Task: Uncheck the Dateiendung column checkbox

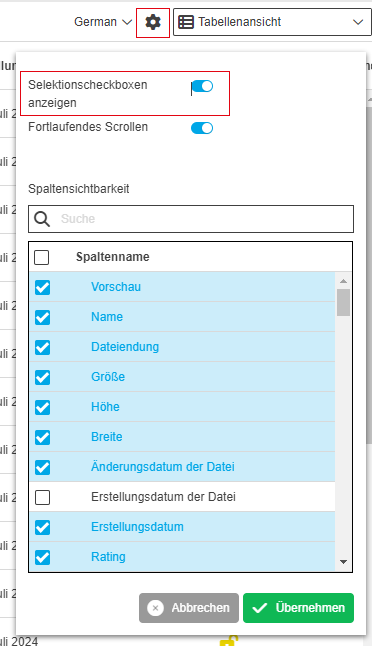Action: tap(42, 347)
